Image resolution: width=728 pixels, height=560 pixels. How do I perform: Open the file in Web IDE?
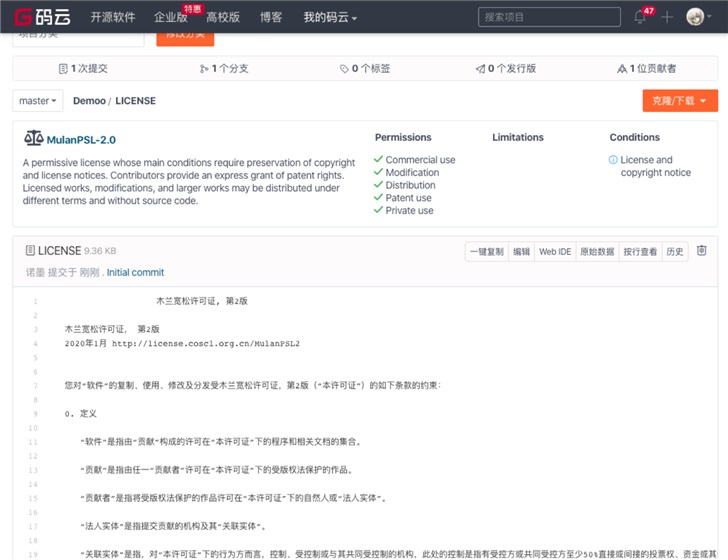tap(555, 251)
